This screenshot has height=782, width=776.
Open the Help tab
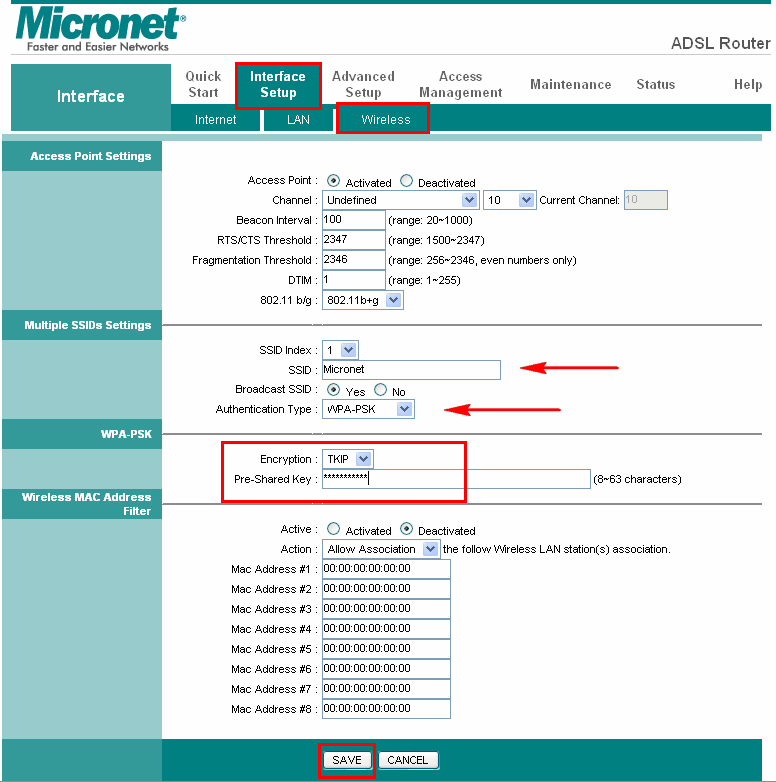point(748,84)
